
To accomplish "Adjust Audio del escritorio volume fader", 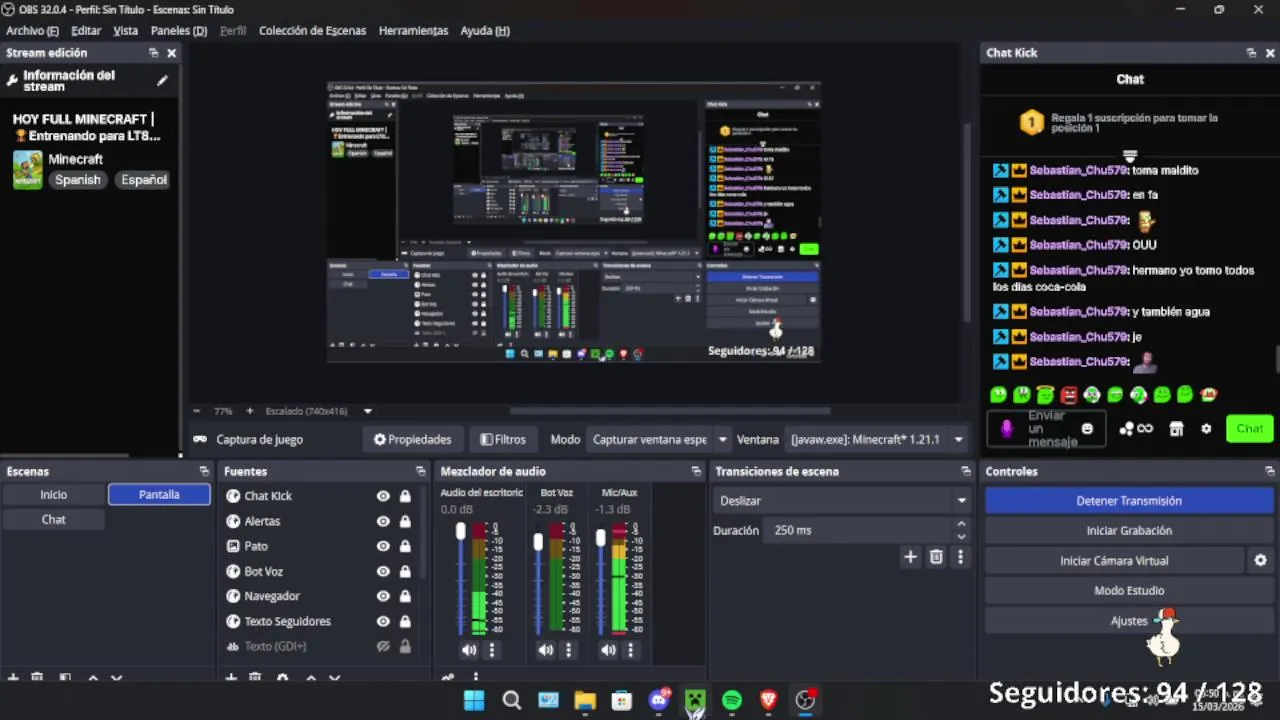I will coord(461,531).
